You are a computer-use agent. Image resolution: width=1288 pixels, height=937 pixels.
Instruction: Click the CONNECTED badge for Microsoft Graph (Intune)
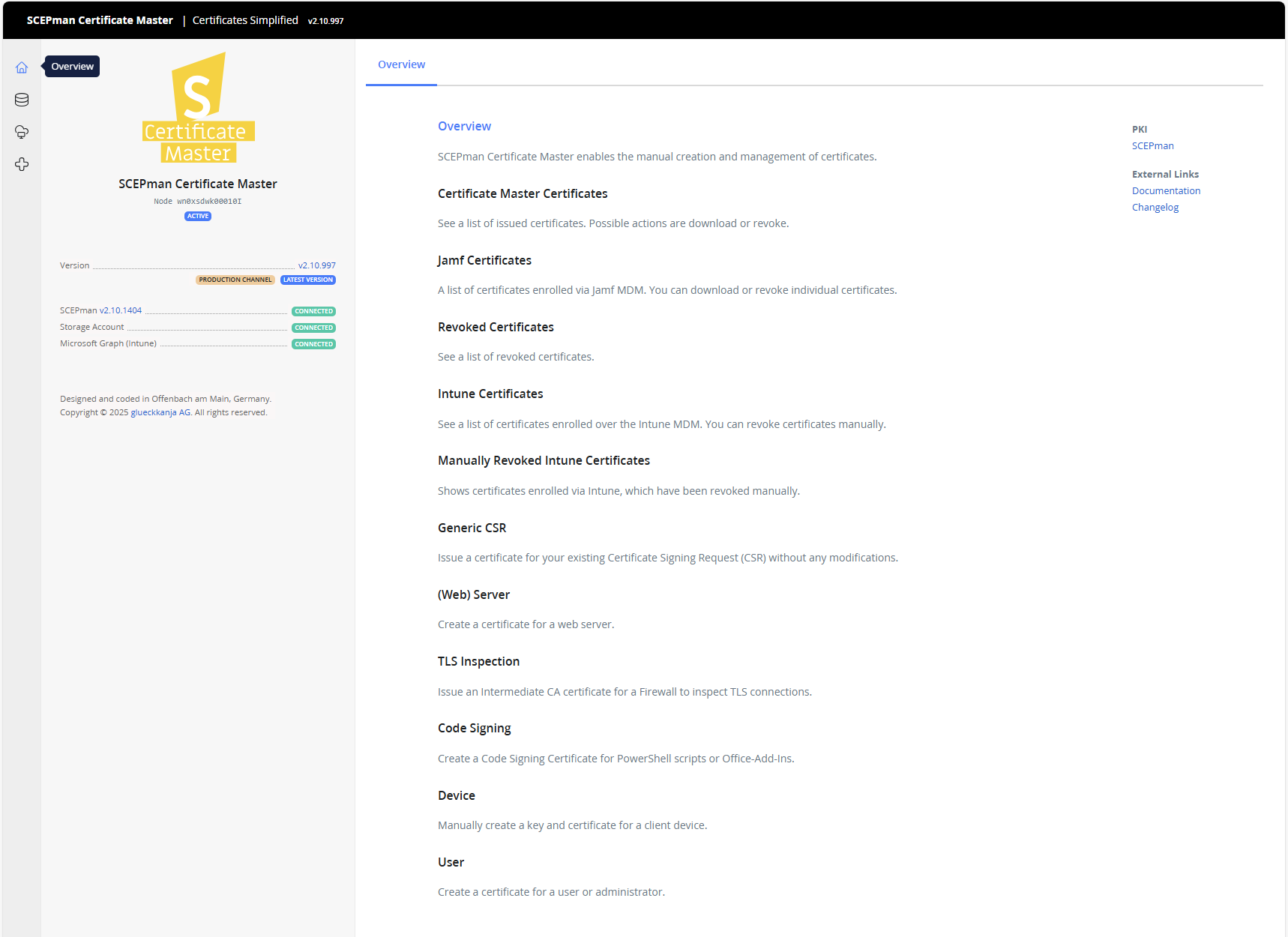pos(313,344)
